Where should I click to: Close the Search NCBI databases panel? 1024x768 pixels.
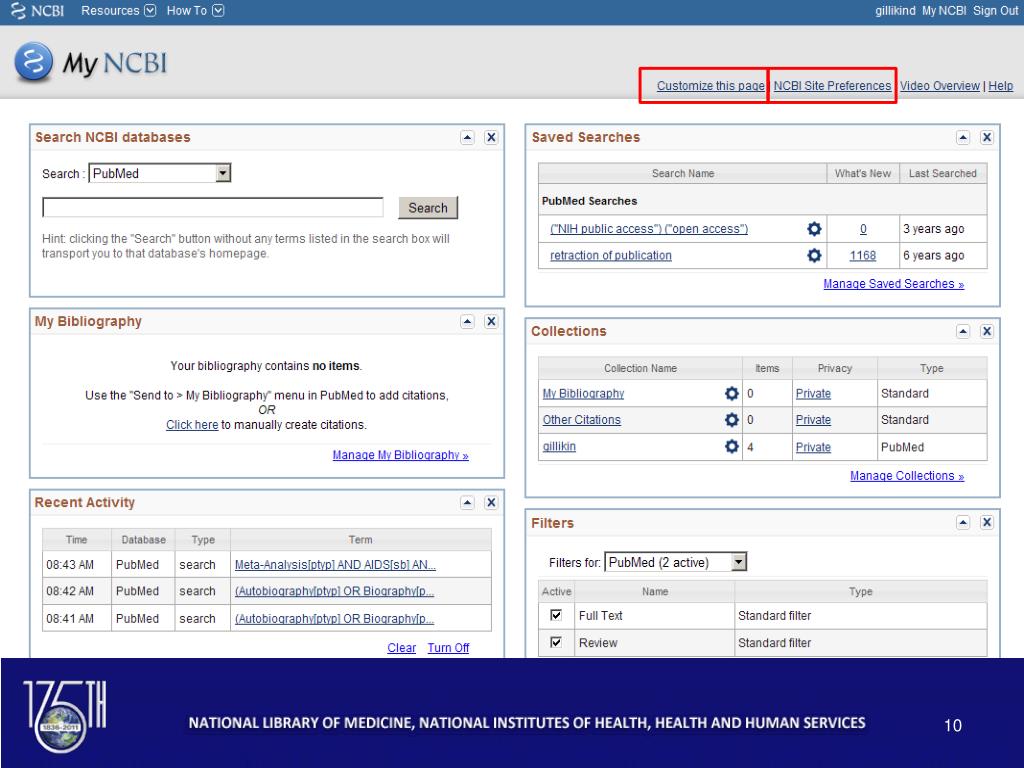(491, 137)
